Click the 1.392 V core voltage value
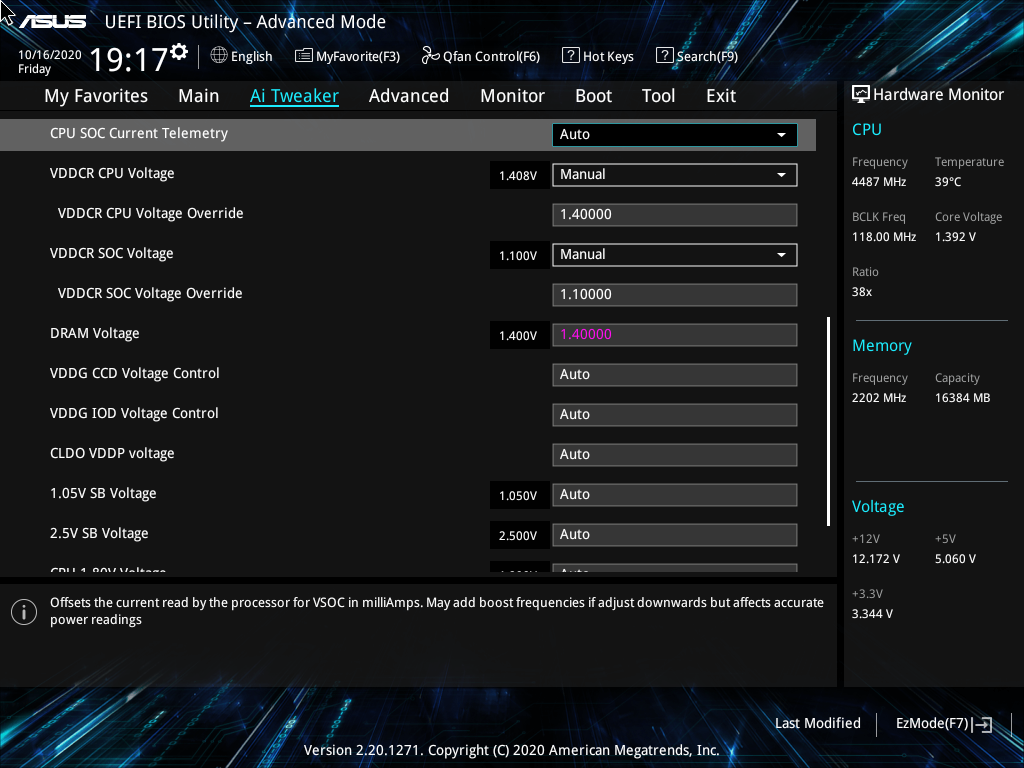Viewport: 1024px width, 768px height. pos(955,237)
